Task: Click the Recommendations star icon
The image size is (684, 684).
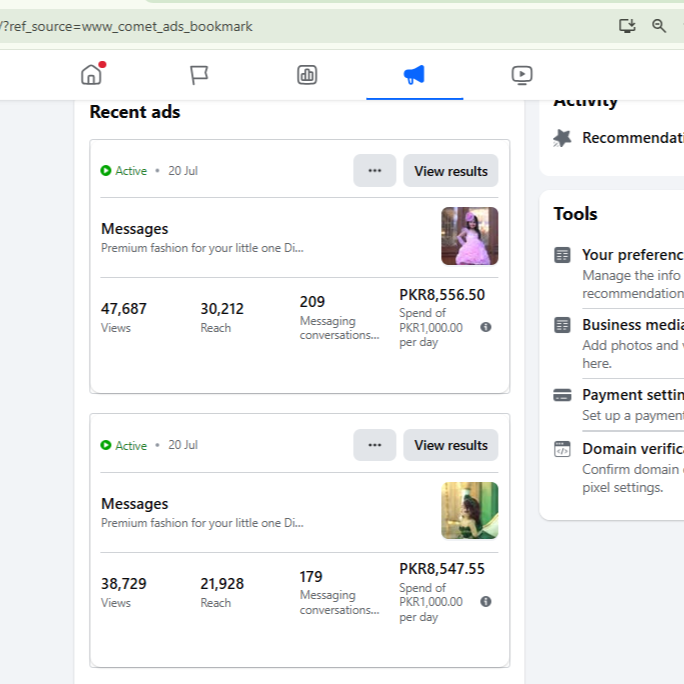Action: point(563,138)
